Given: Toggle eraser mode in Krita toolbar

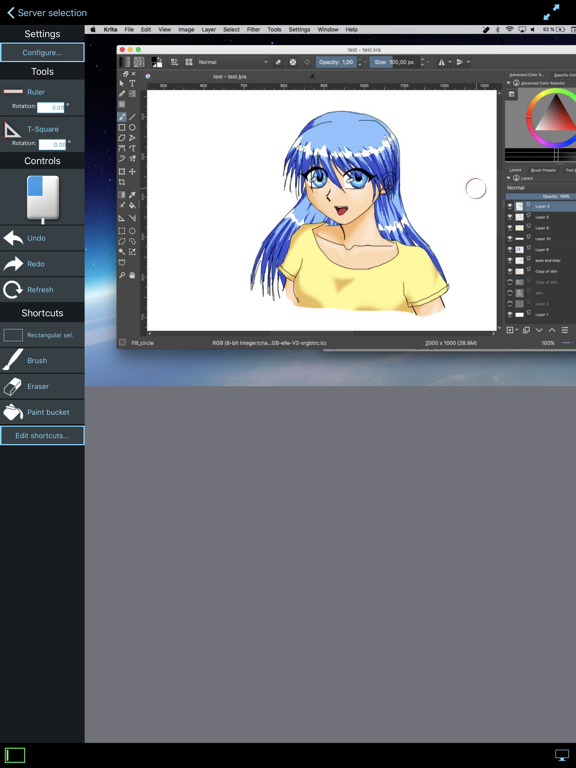Looking at the screenshot, I should 278,62.
